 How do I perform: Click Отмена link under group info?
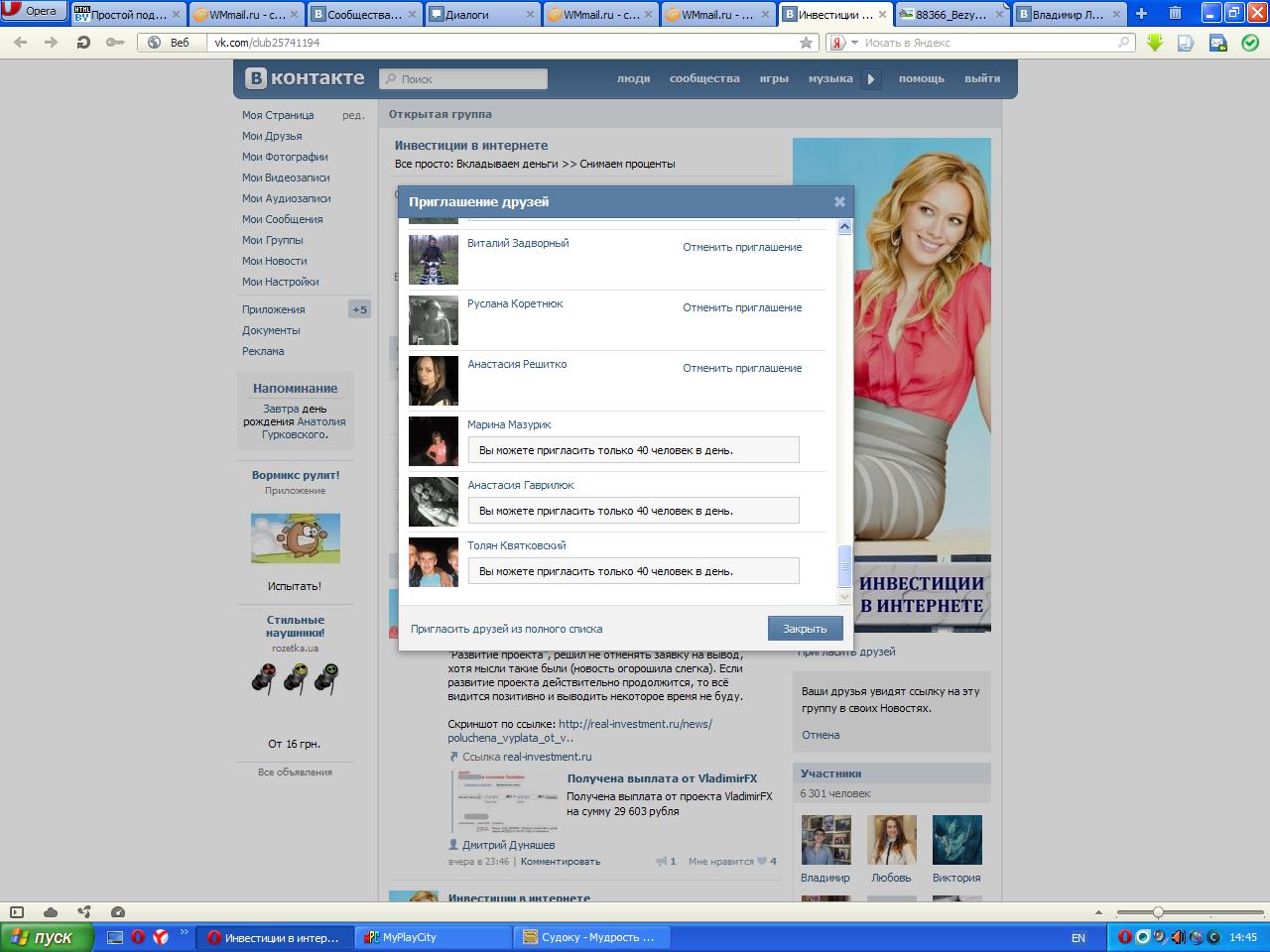tap(821, 735)
